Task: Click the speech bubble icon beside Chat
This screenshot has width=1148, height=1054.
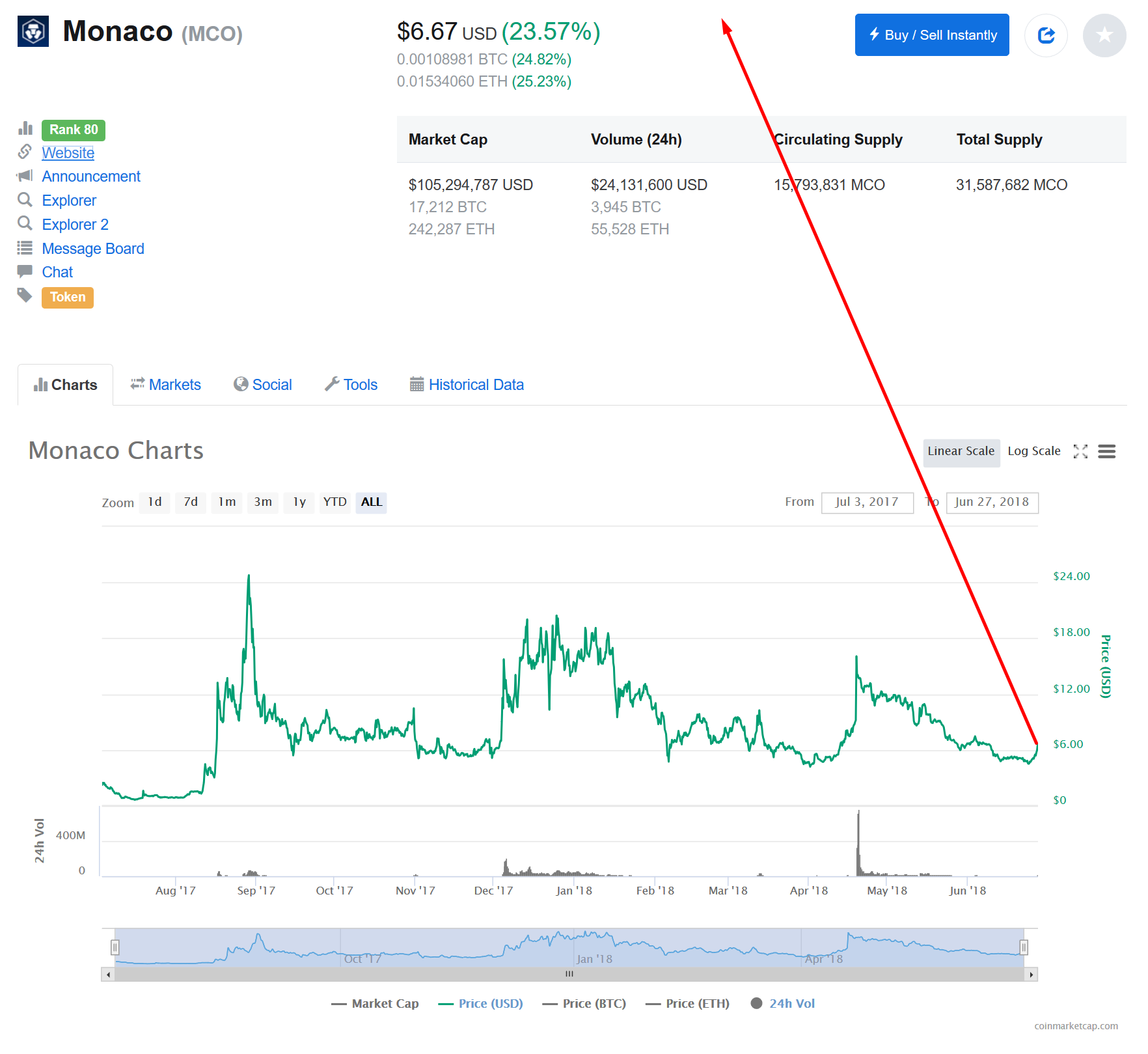Action: [x=25, y=271]
